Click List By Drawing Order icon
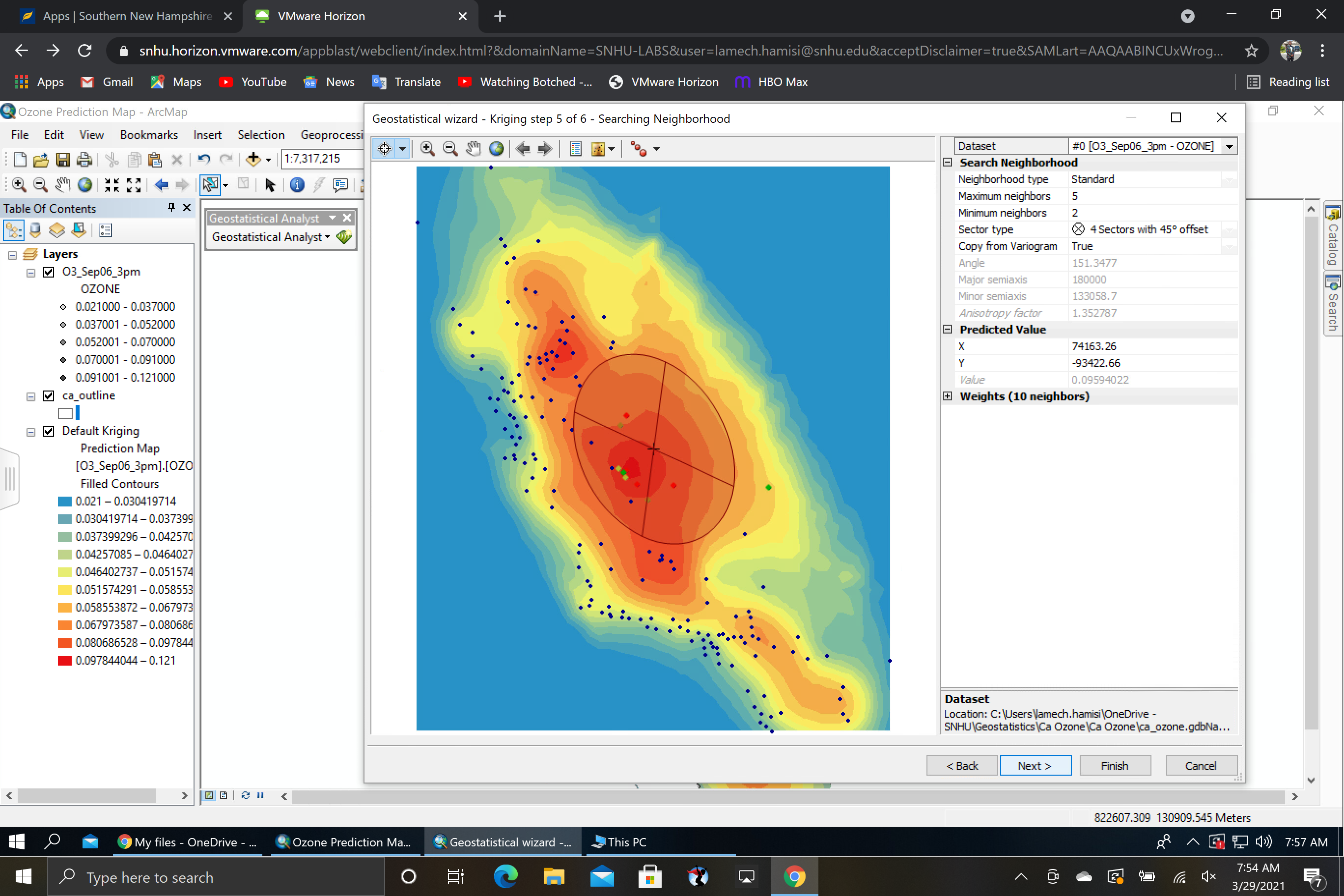 tap(14, 230)
